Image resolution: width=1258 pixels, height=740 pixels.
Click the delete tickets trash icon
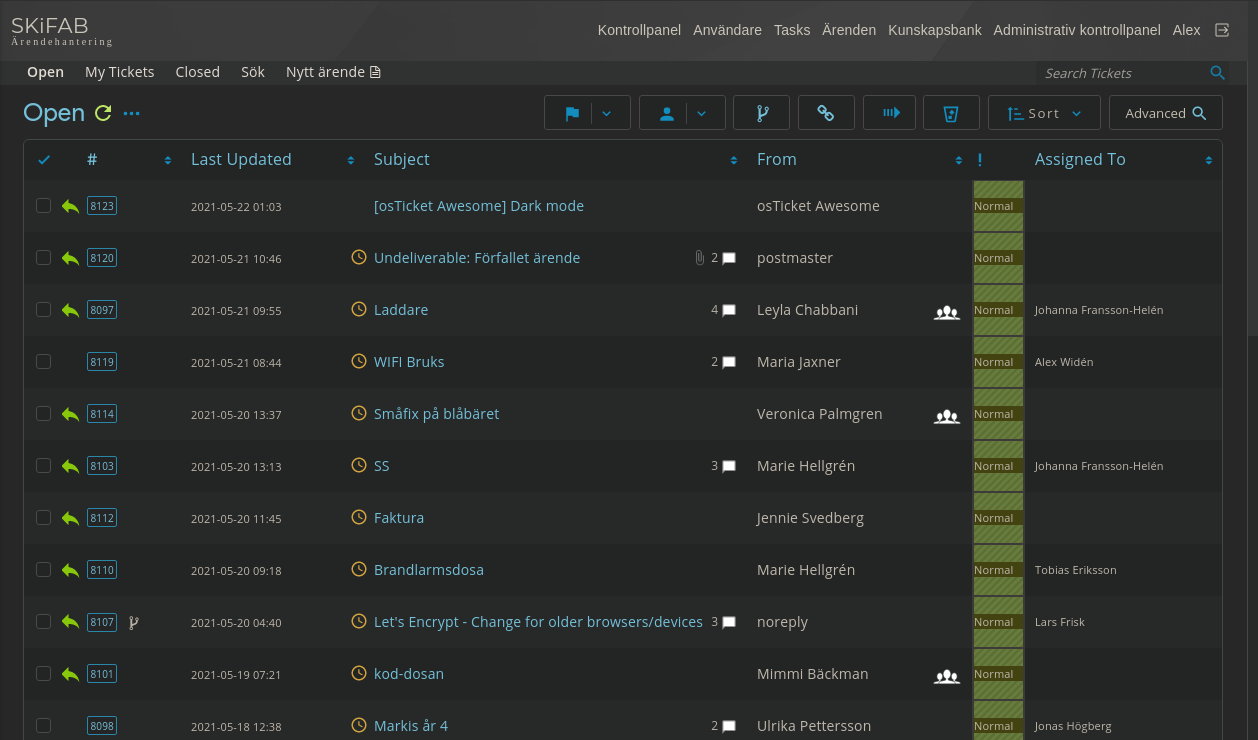click(x=950, y=113)
